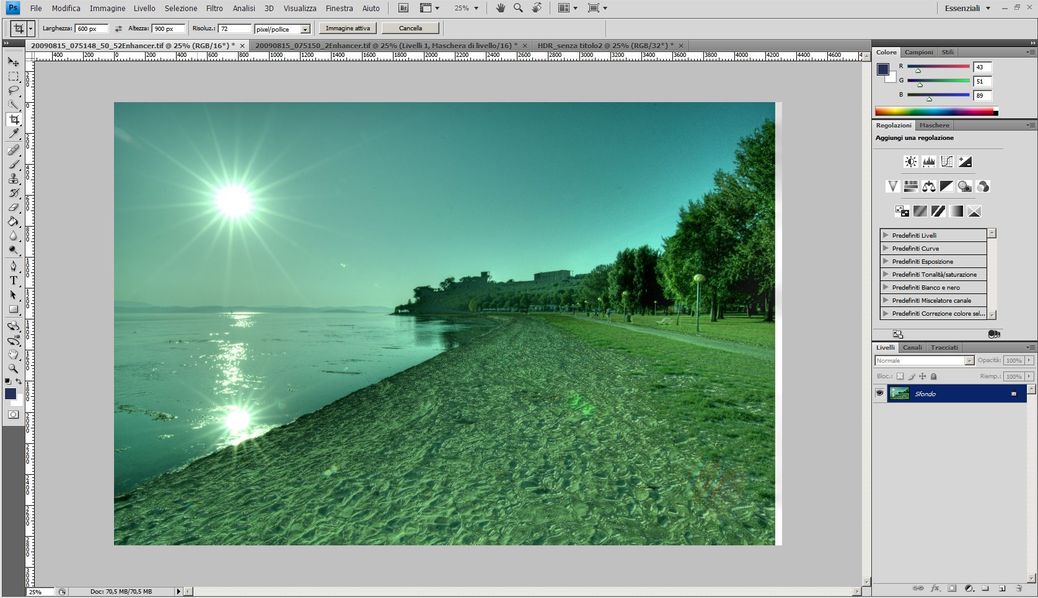Click the add layer style fx icon
The image size is (1038, 598).
pyautogui.click(x=935, y=589)
